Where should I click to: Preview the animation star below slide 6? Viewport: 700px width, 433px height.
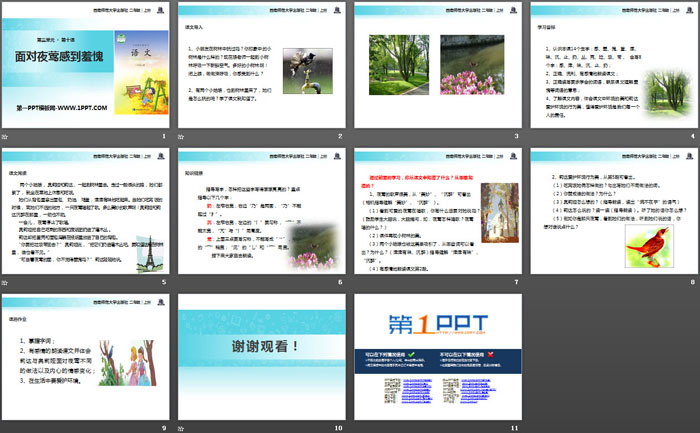[182, 282]
